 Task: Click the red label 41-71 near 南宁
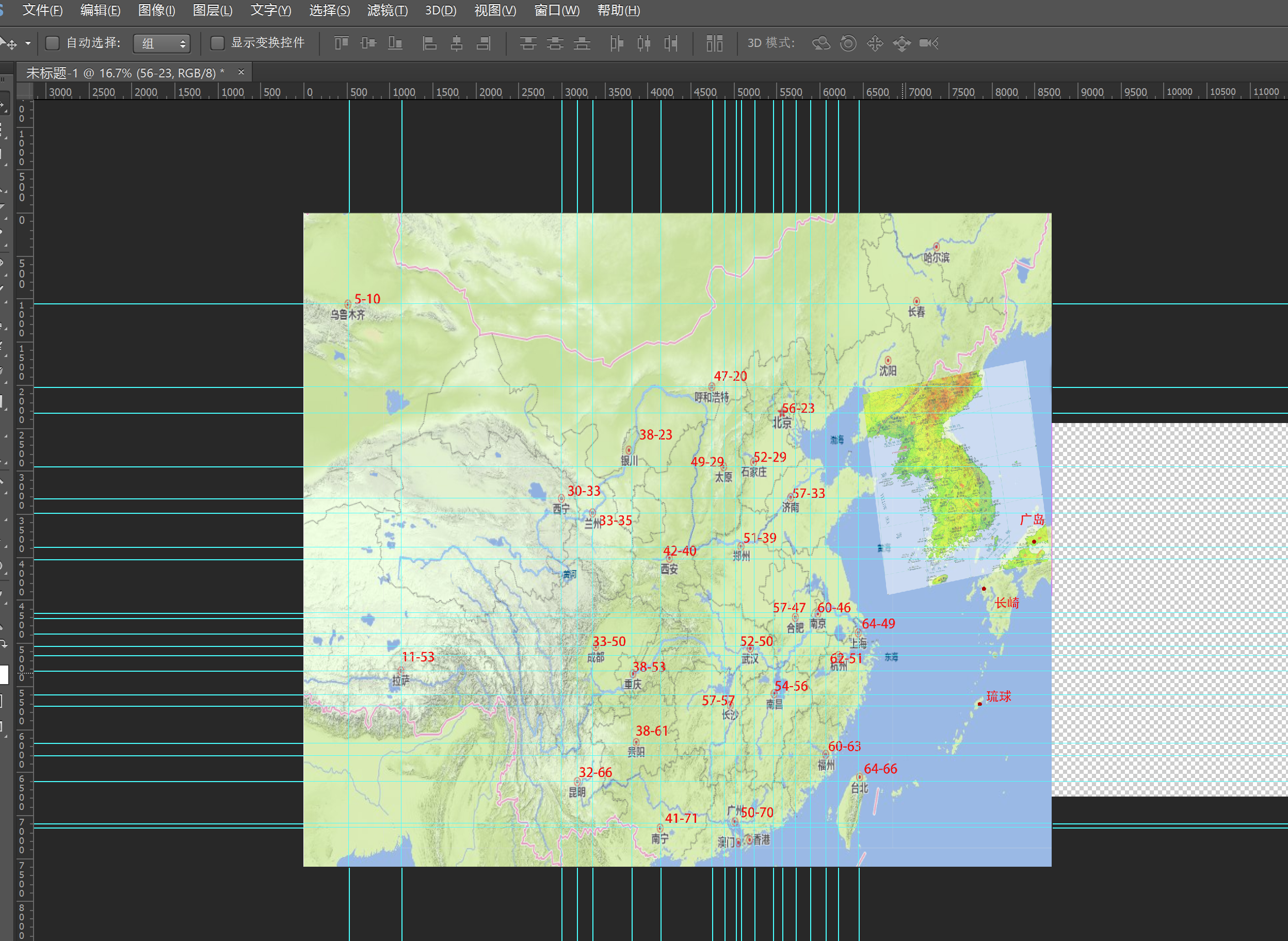pos(681,819)
